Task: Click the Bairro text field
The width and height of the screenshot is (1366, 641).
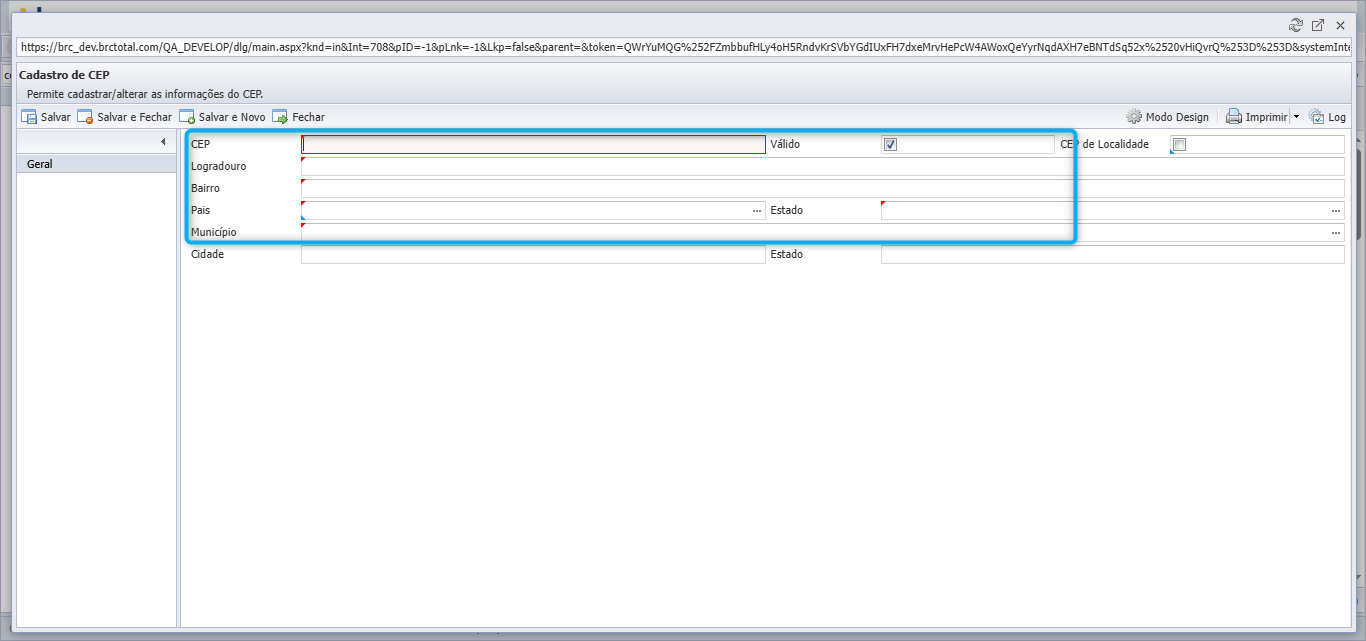Action: pyautogui.click(x=823, y=188)
